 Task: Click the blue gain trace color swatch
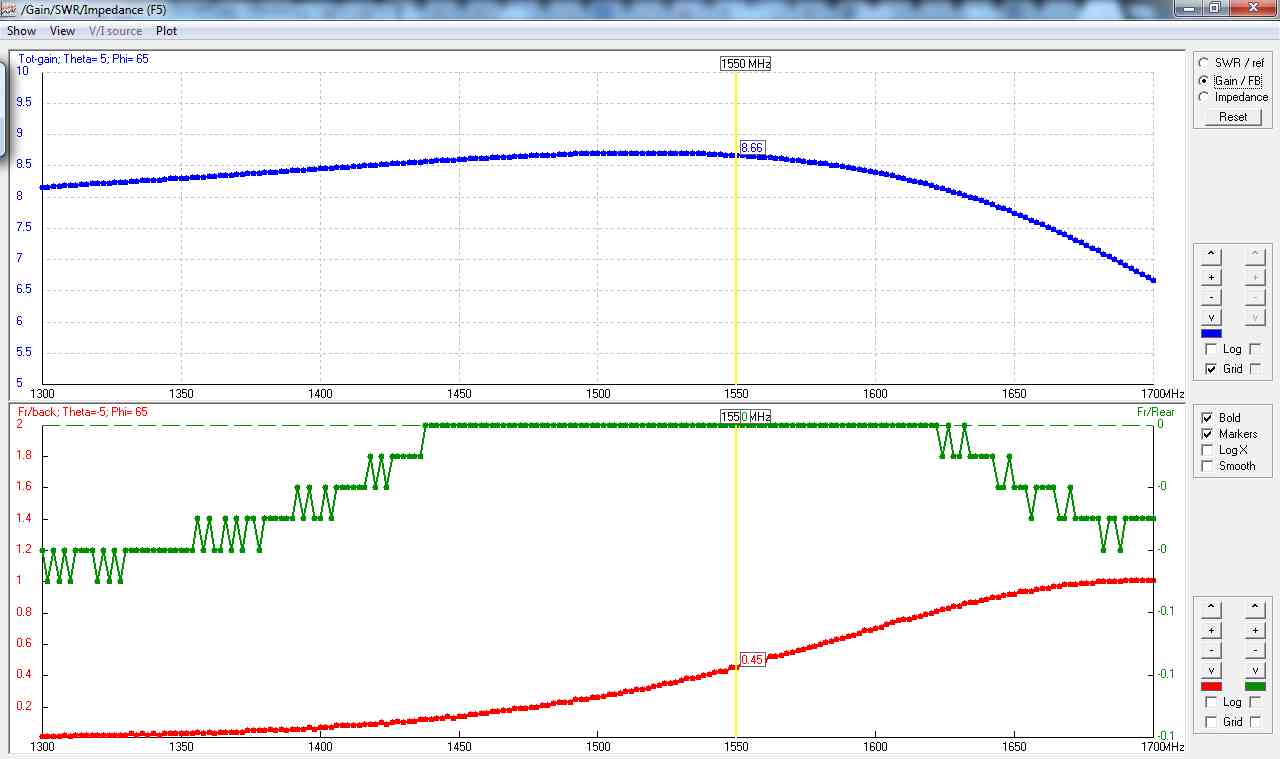click(1211, 334)
